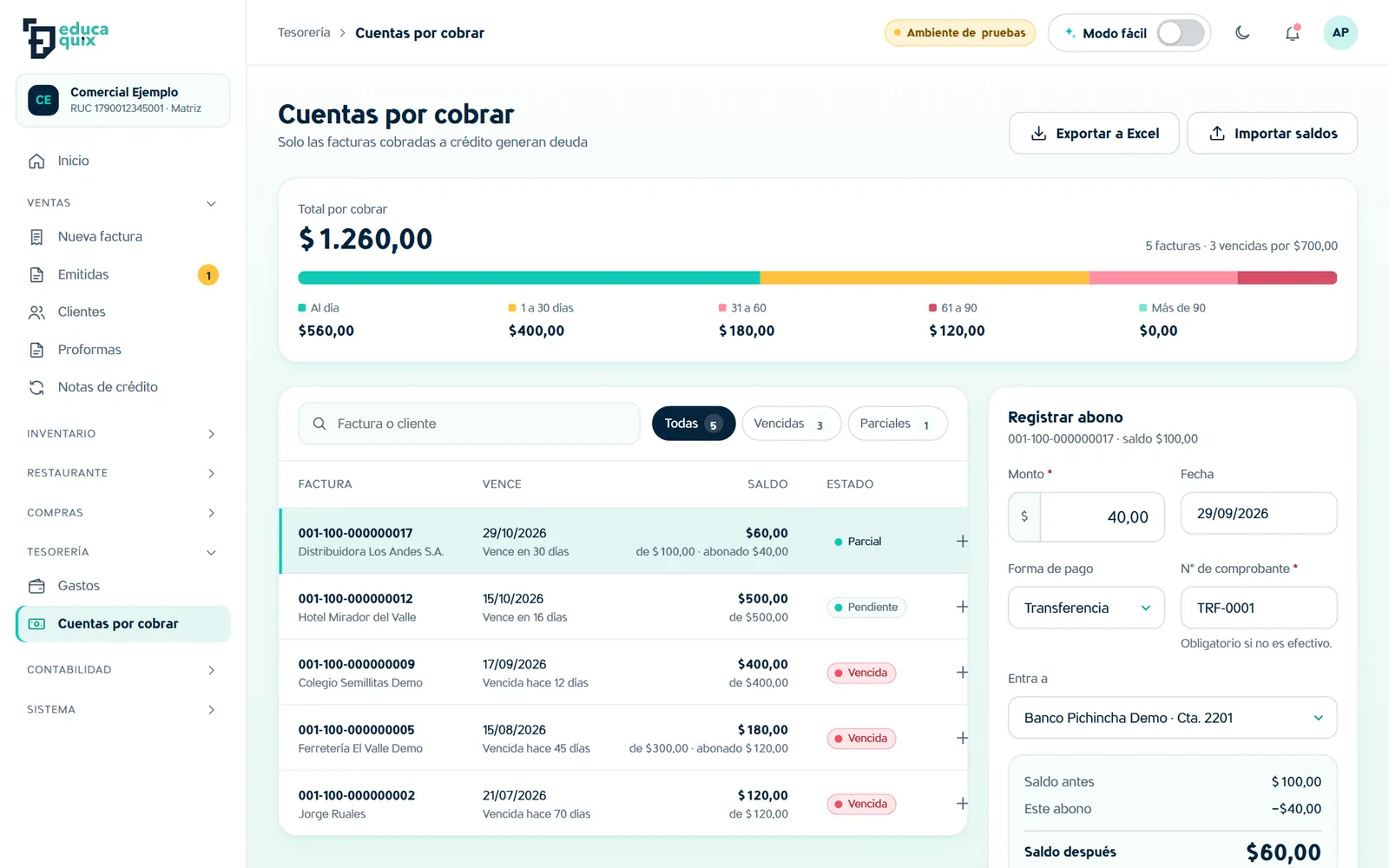
Task: Expand the RESTAURANTE sidebar group
Action: click(x=123, y=473)
